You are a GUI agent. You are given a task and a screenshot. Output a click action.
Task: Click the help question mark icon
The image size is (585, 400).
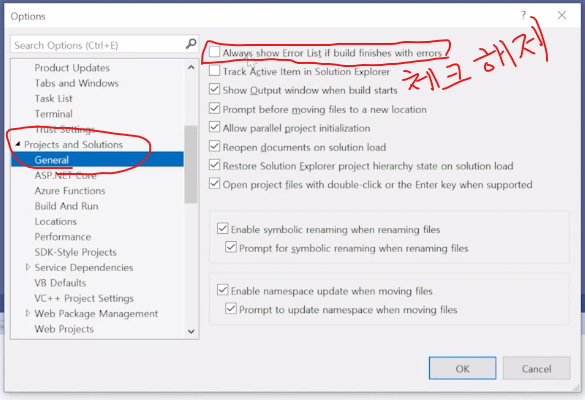pyautogui.click(x=523, y=15)
